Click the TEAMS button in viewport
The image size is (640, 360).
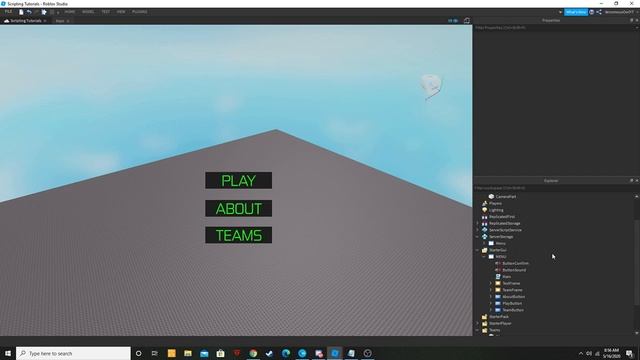pyautogui.click(x=238, y=235)
